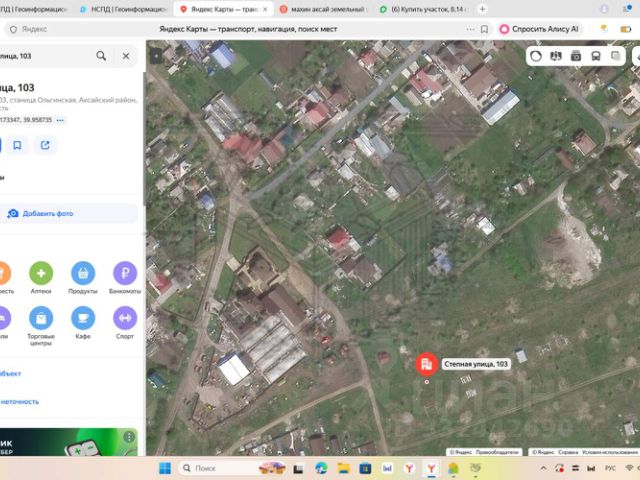Image resolution: width=640 pixels, height=480 pixels.
Task: Click browser bookmark icon in address bar
Action: click(484, 29)
